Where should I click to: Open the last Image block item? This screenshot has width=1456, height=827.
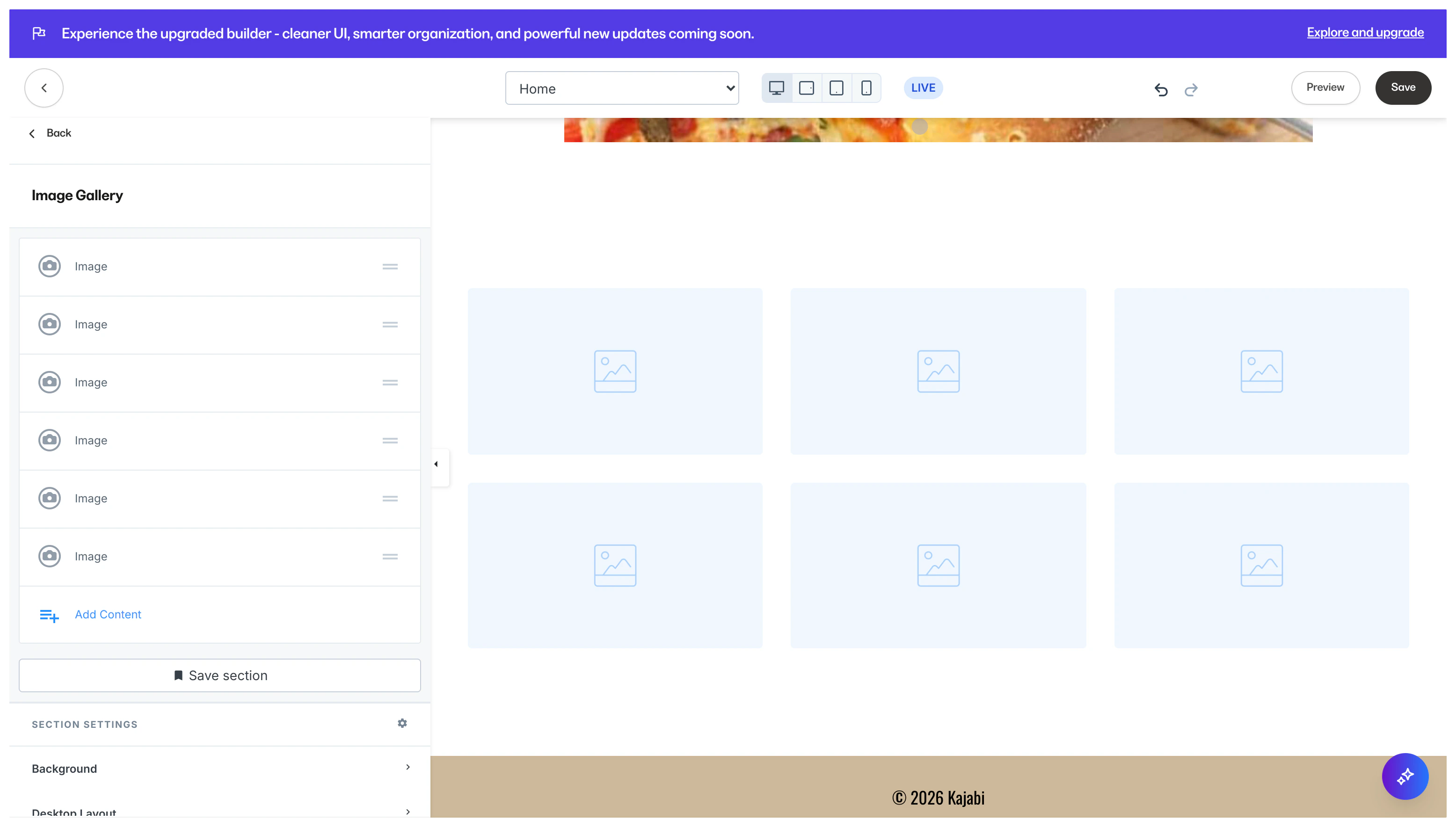coord(91,556)
